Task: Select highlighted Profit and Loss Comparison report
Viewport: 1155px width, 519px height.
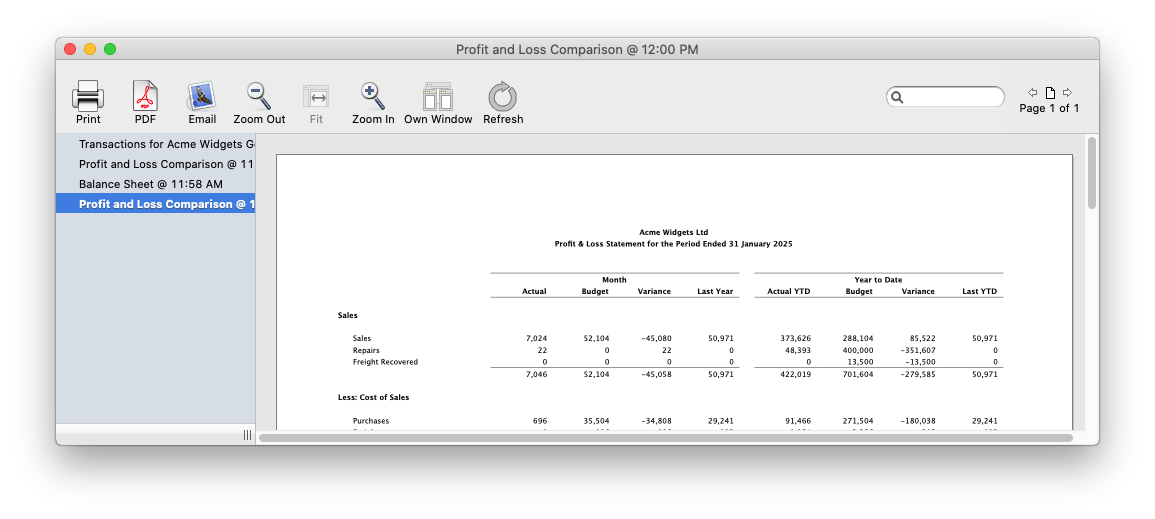Action: click(x=156, y=204)
